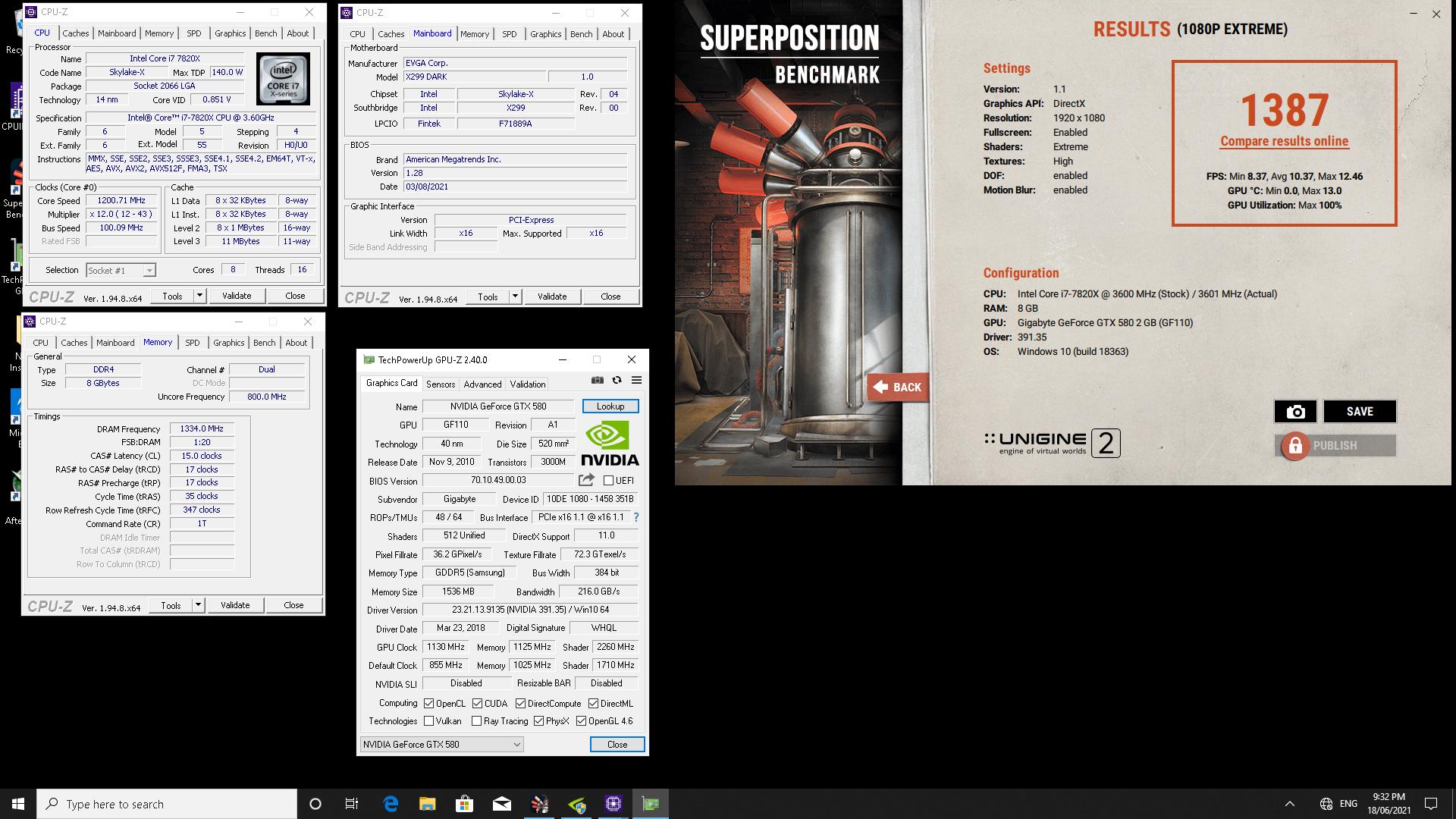
Task: Expand Tools arrow in CPU-Z Memory window
Action: click(199, 605)
